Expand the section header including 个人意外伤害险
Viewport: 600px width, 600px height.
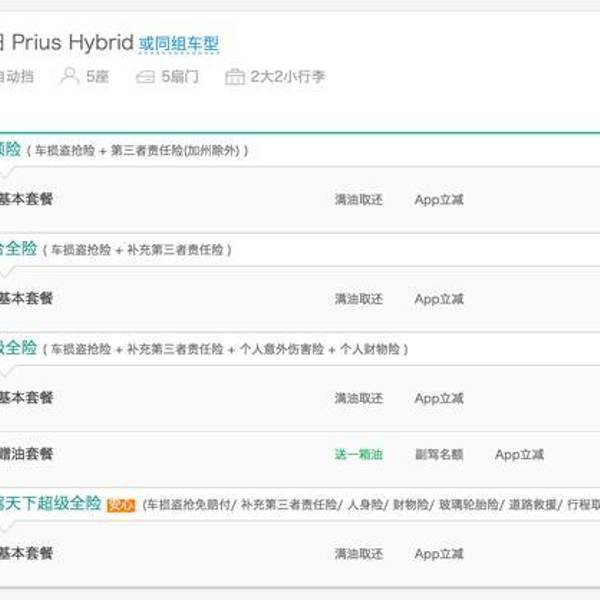pyautogui.click(x=230, y=349)
